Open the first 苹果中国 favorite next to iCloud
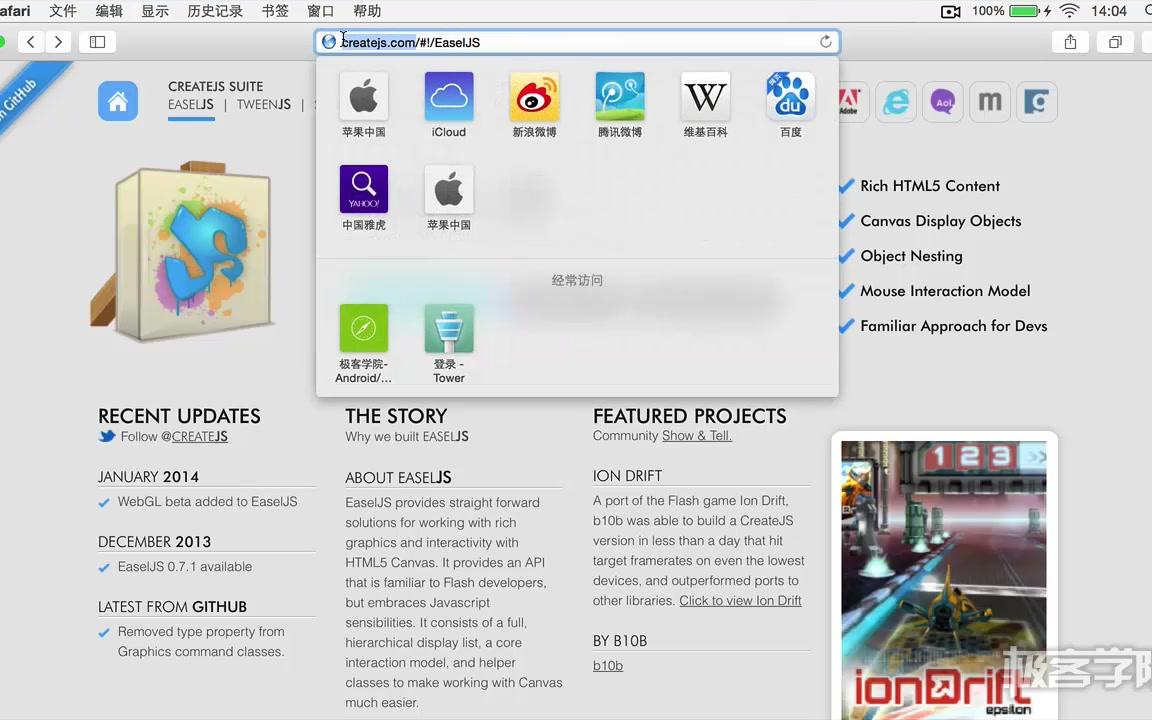The image size is (1152, 720). [364, 104]
